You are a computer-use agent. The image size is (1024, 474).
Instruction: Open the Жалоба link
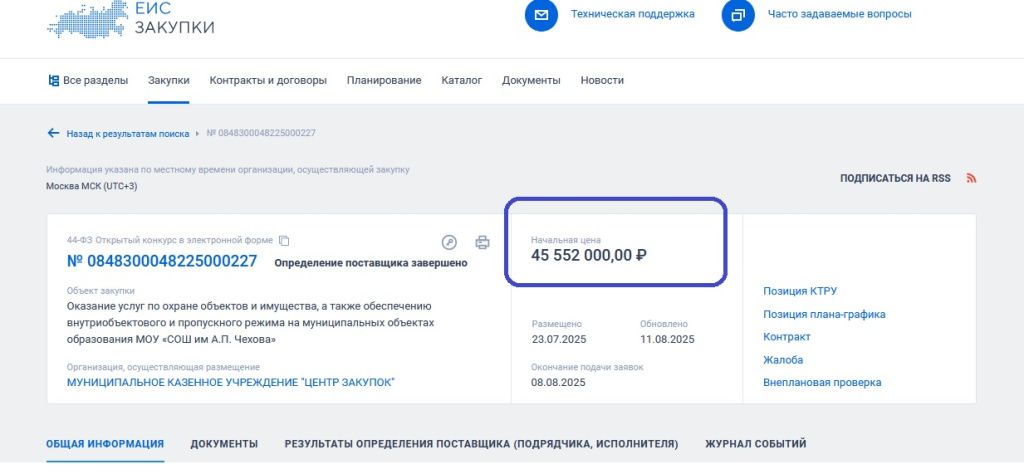(x=783, y=360)
